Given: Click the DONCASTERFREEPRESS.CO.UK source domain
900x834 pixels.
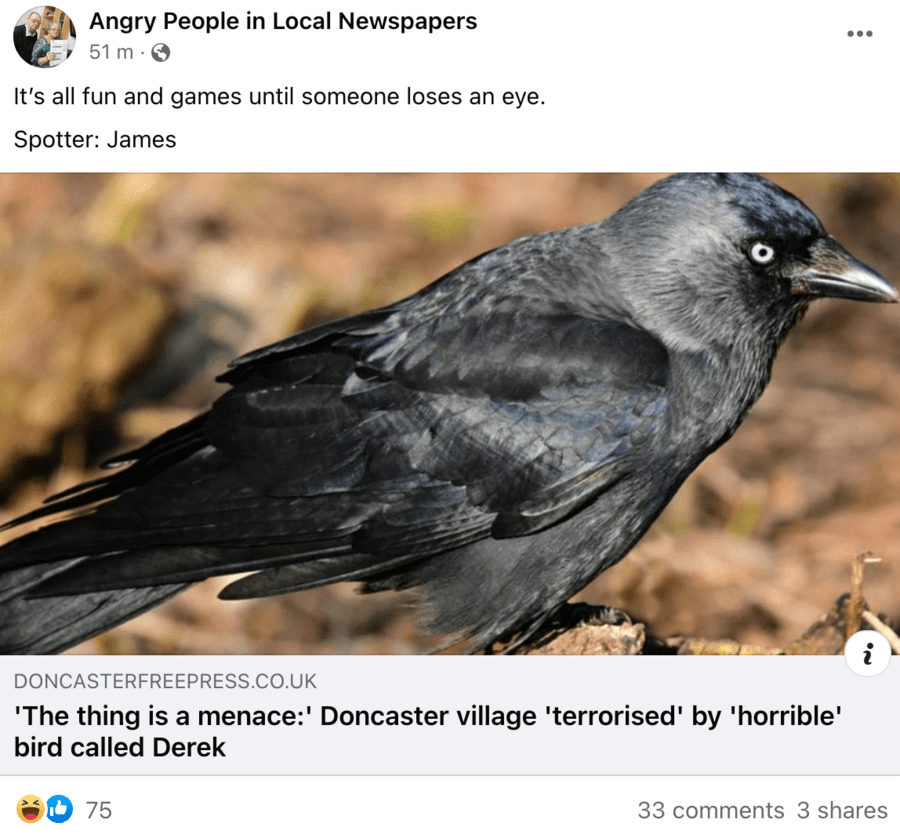Looking at the screenshot, I should point(165,681).
